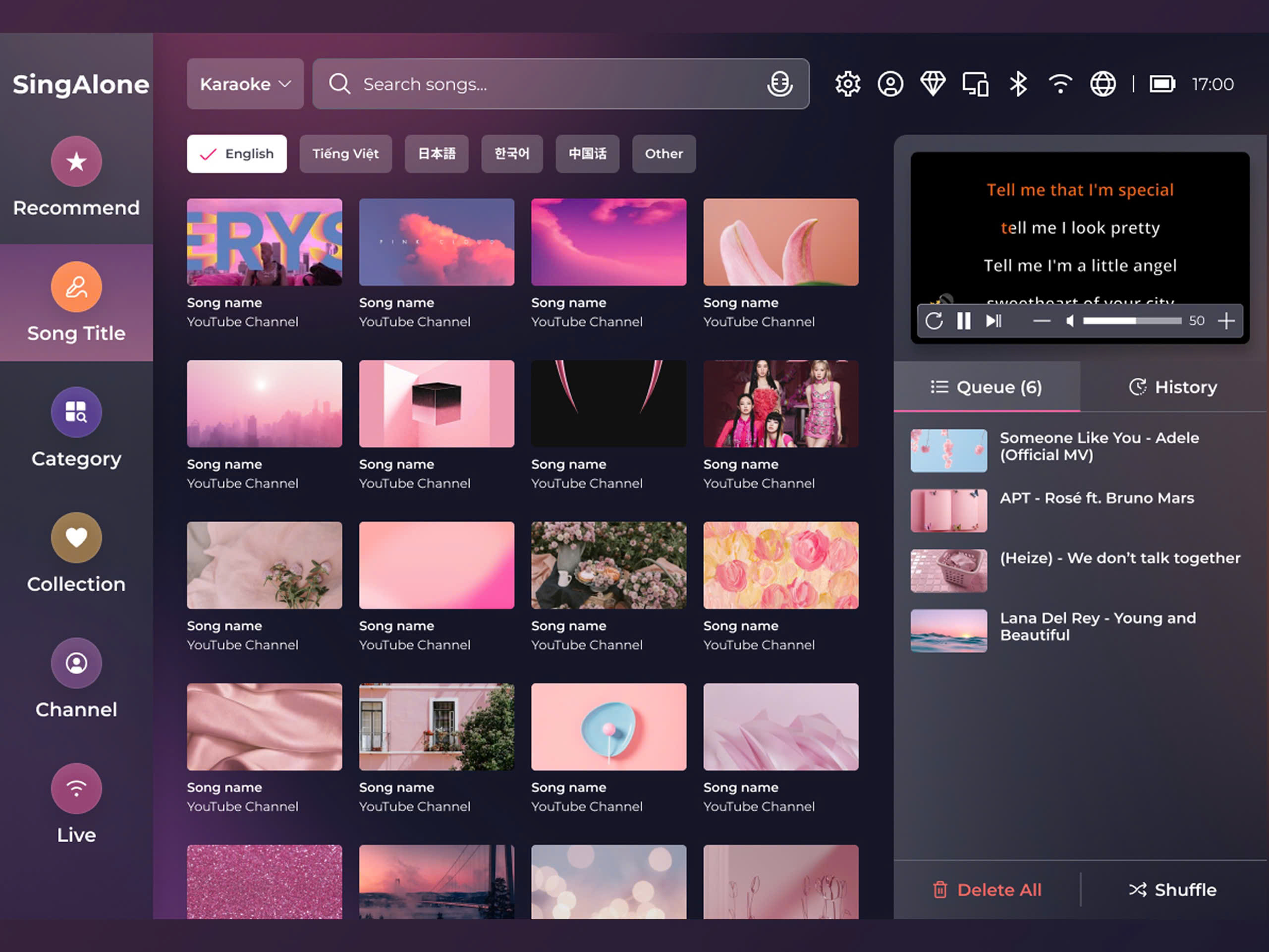The height and width of the screenshot is (952, 1269).
Task: Open settings gear icon
Action: pos(847,84)
